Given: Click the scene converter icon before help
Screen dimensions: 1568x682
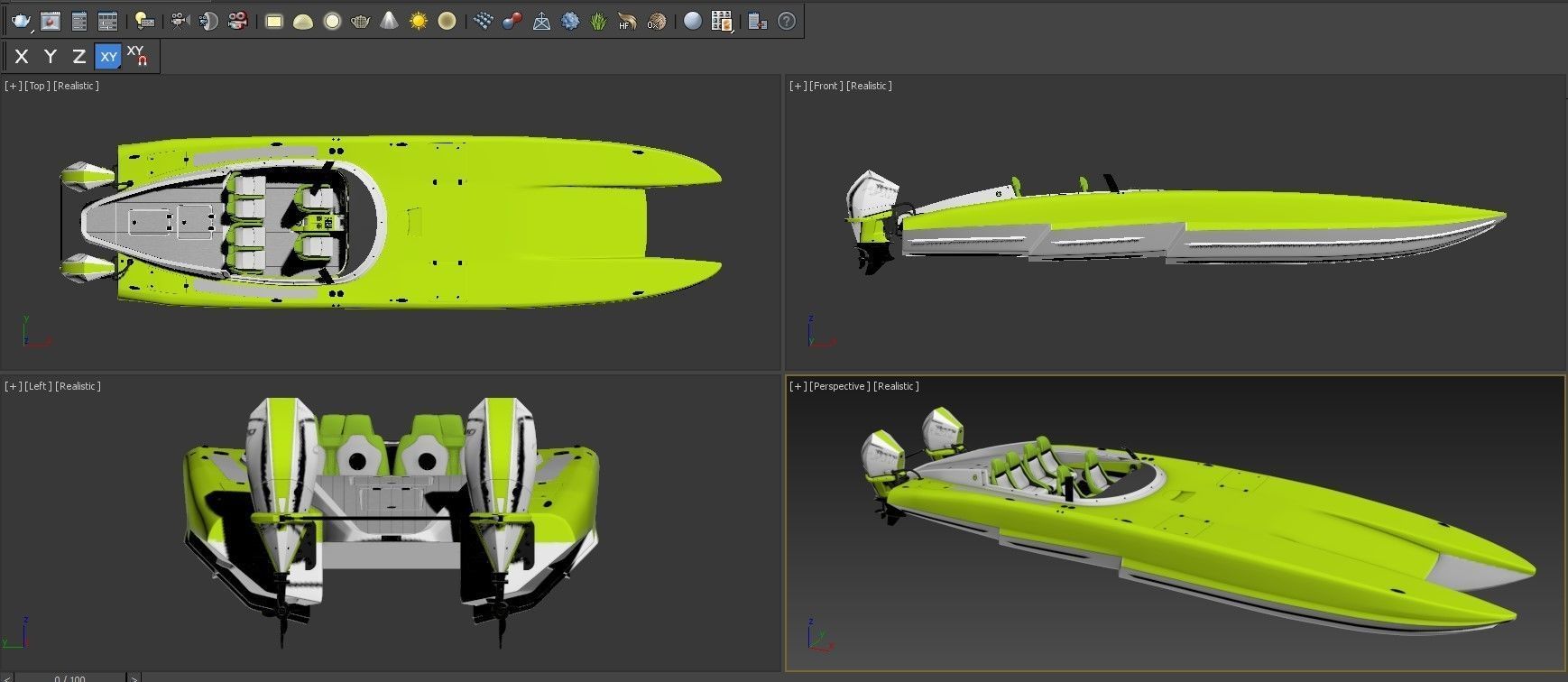Looking at the screenshot, I should click(757, 21).
